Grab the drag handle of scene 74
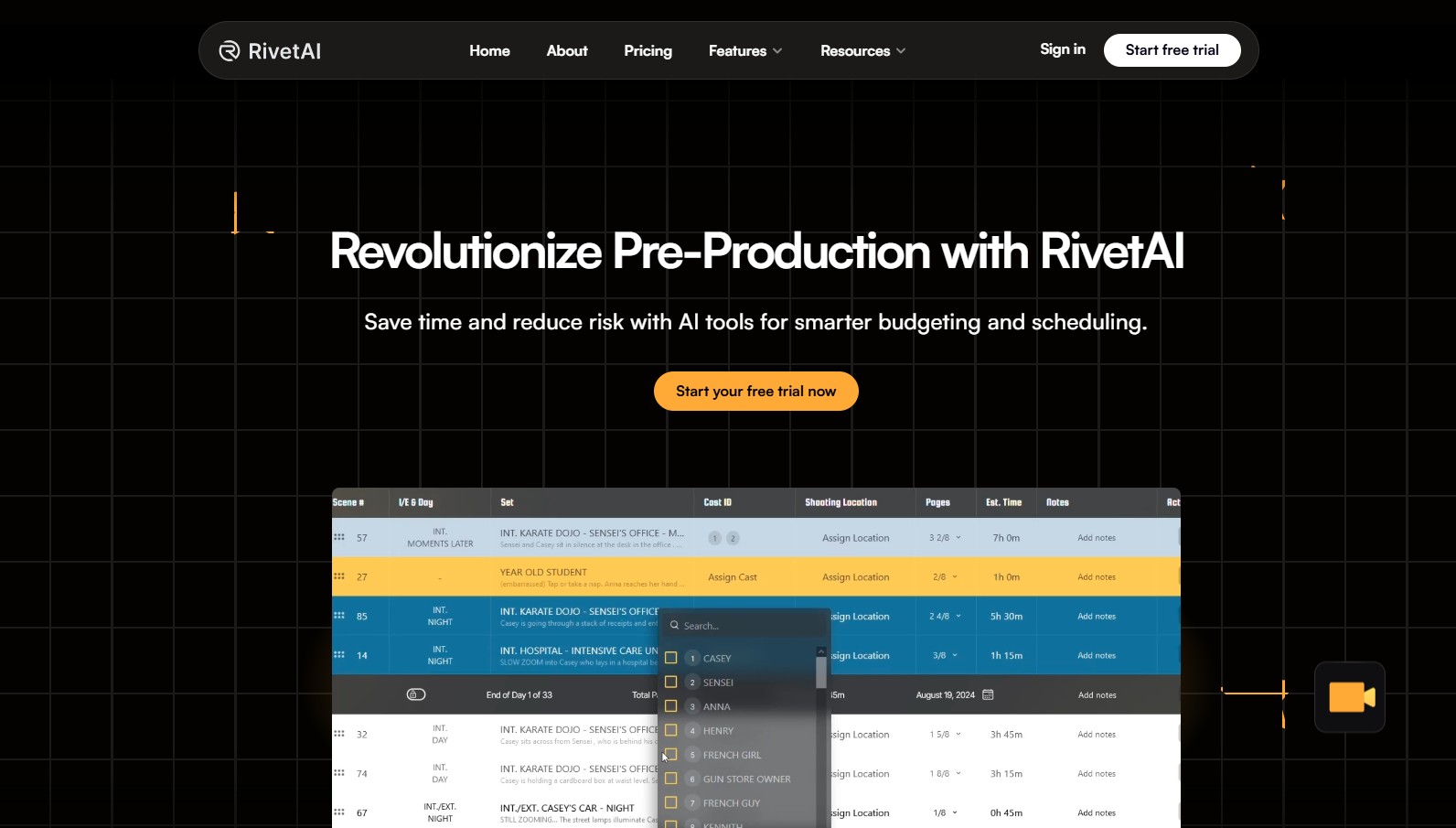The image size is (1456, 828). click(339, 773)
